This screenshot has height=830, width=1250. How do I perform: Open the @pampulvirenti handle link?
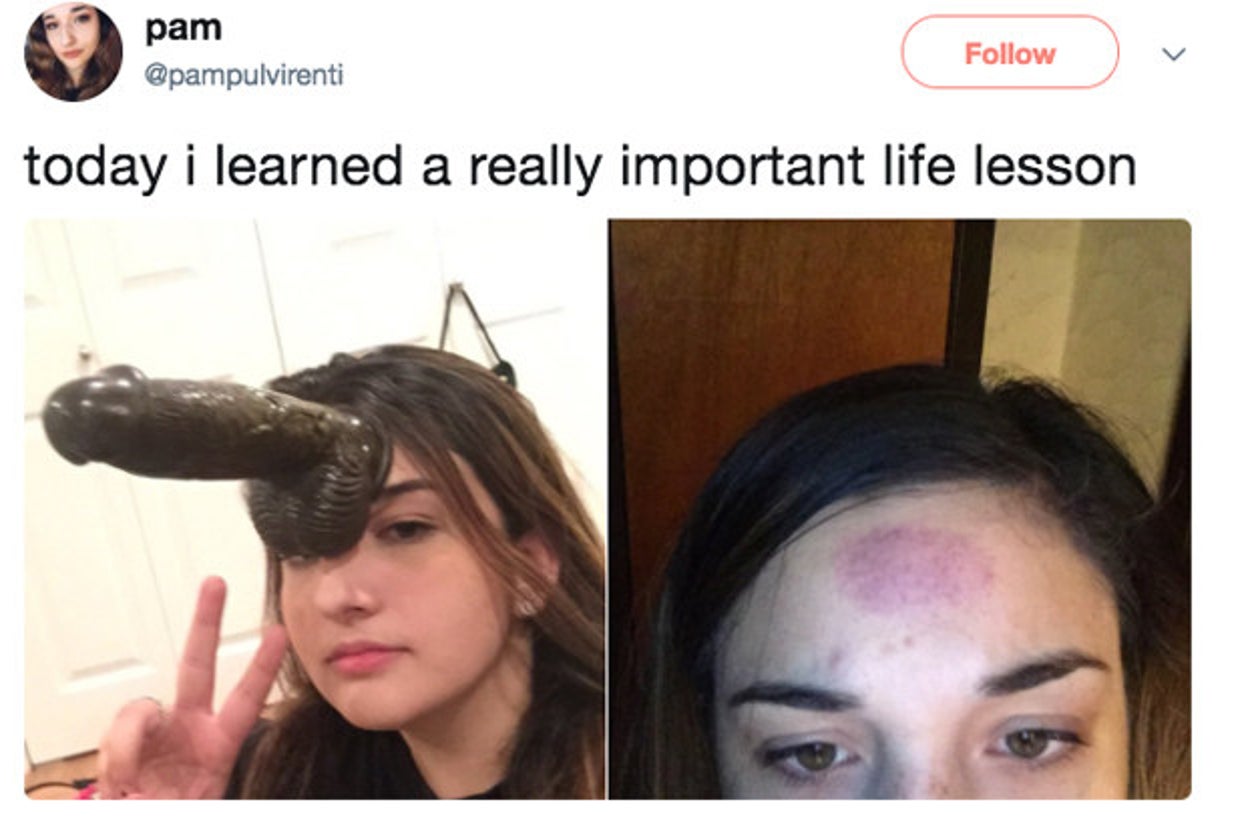coord(244,75)
